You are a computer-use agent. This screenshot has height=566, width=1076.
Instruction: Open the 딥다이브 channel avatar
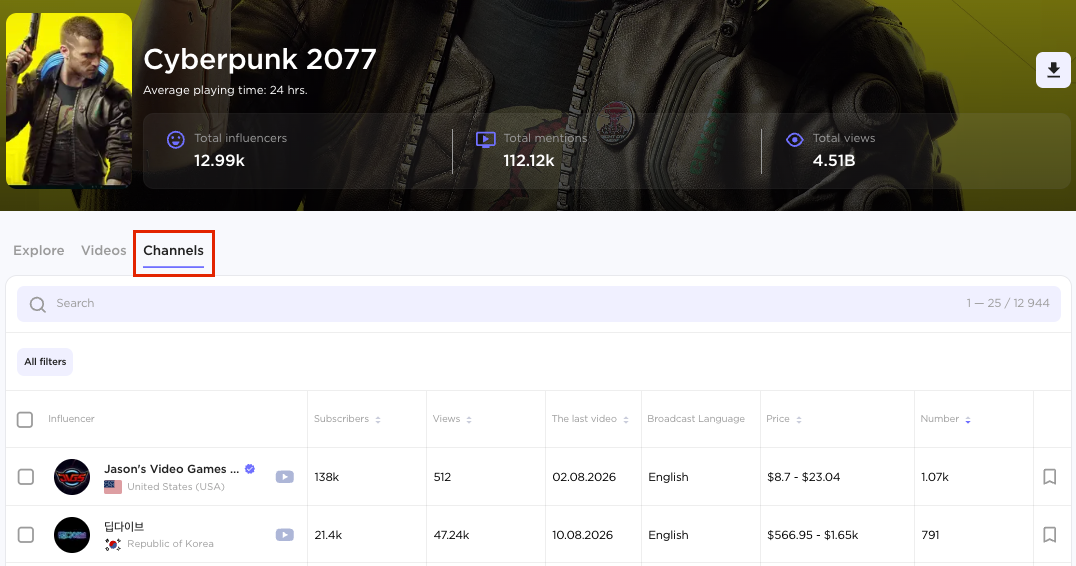click(72, 534)
